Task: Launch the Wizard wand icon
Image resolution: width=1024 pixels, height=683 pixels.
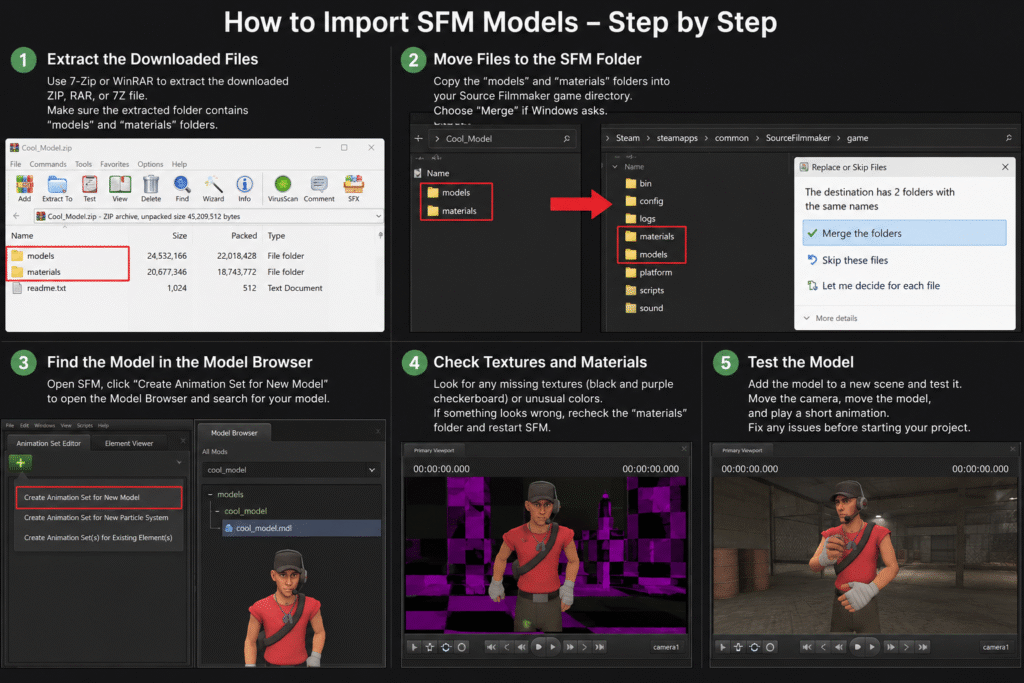Action: tap(213, 188)
